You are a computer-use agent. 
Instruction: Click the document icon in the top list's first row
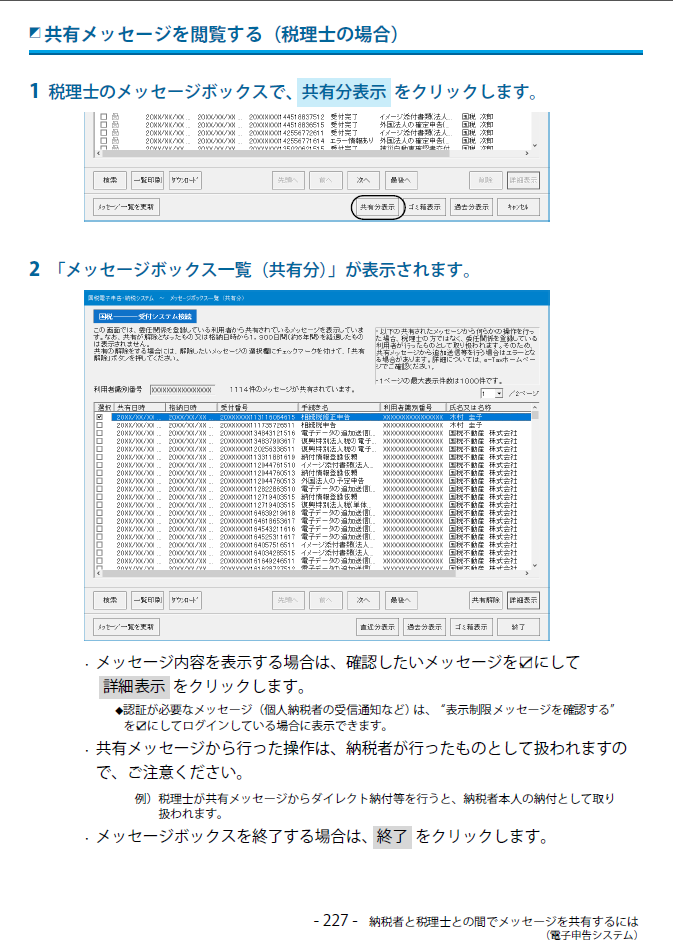116,117
